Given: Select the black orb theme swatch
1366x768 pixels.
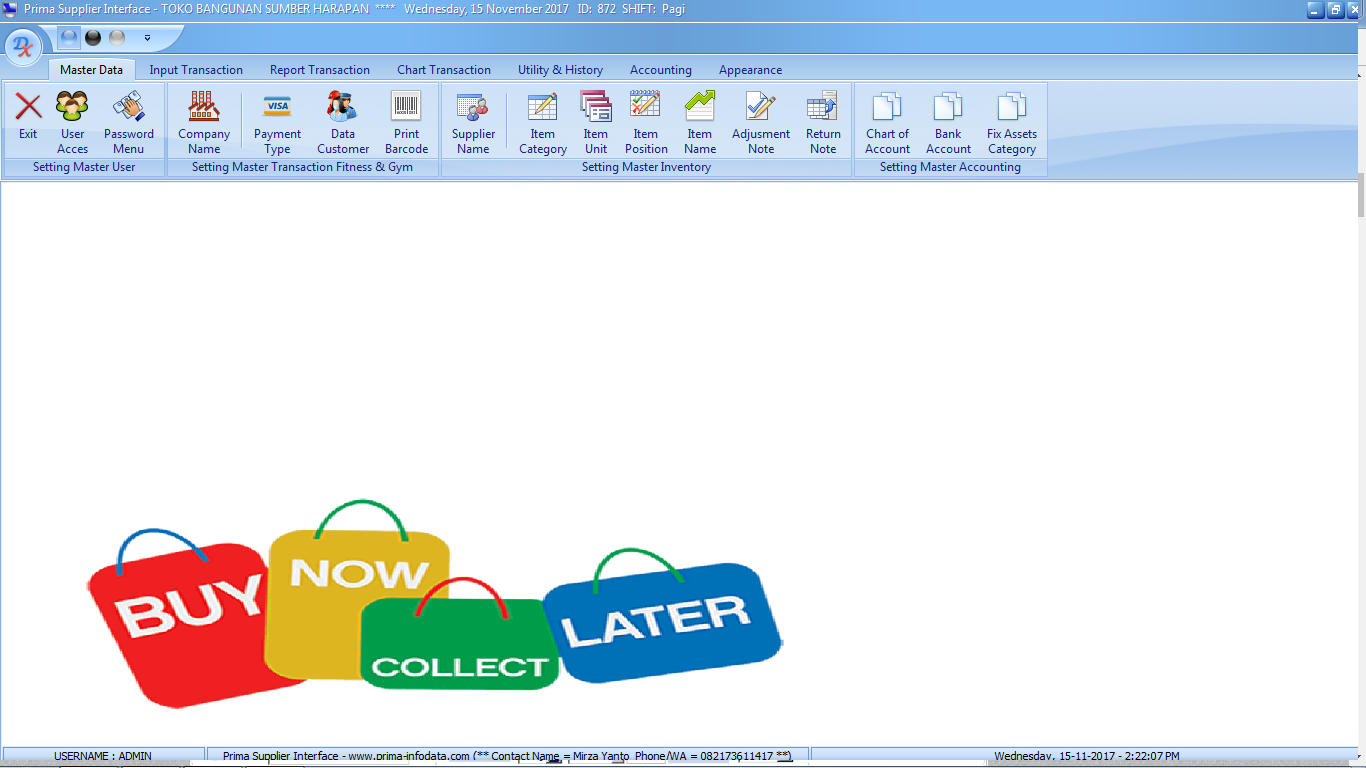Looking at the screenshot, I should coord(93,38).
